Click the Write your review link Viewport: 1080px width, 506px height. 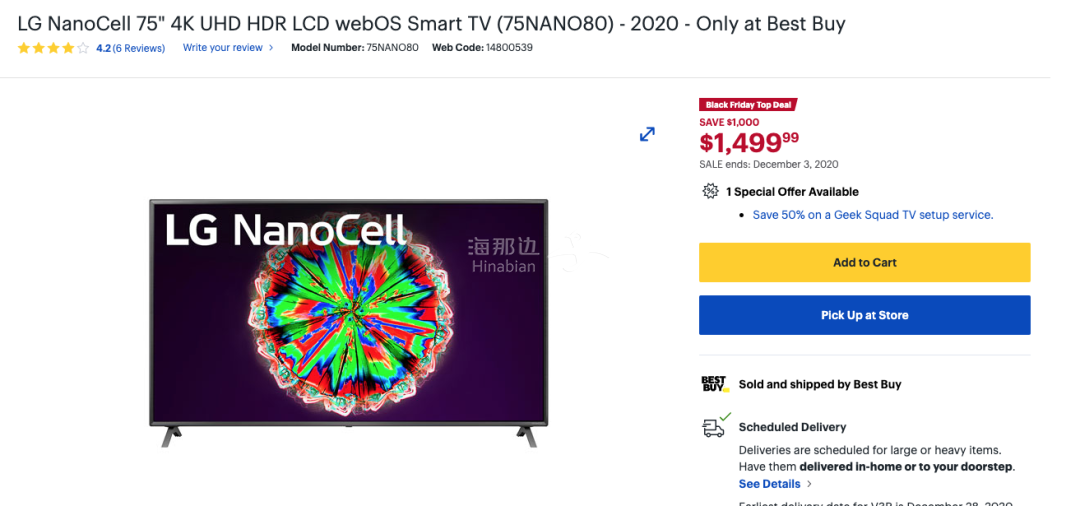(222, 48)
